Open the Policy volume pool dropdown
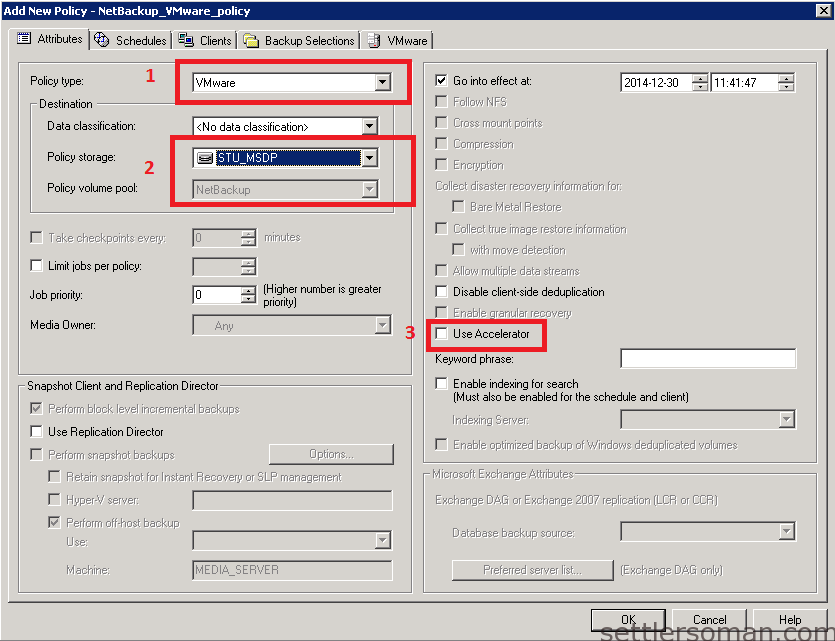 point(370,188)
